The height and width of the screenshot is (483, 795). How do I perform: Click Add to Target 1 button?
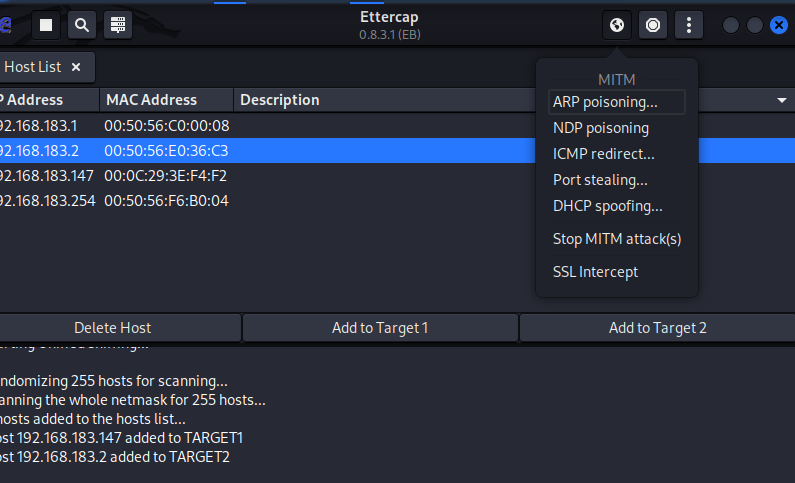coord(380,328)
